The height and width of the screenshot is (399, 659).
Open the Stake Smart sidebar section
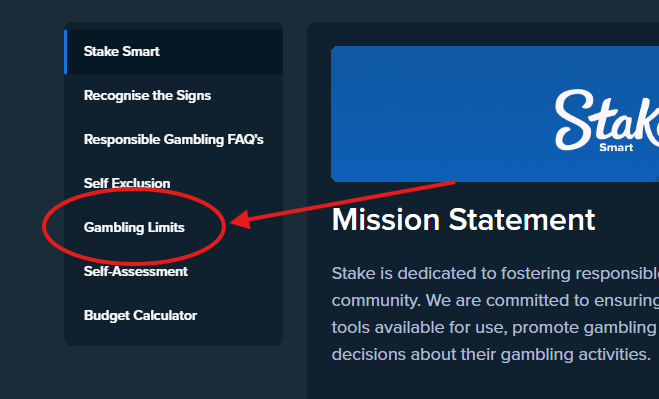[174, 52]
